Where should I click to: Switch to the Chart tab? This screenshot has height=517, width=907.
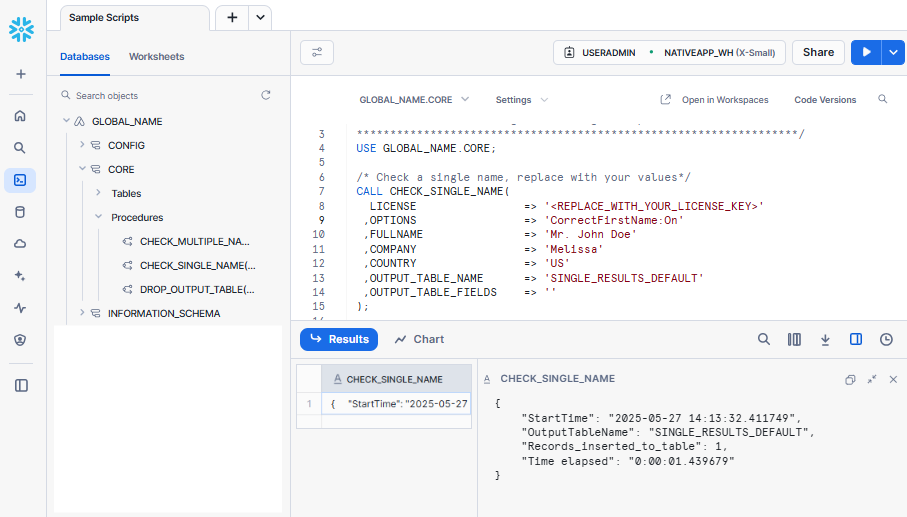coord(419,339)
